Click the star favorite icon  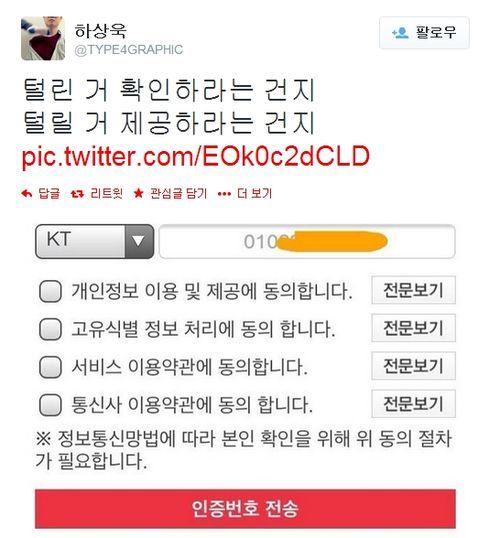click(x=138, y=194)
